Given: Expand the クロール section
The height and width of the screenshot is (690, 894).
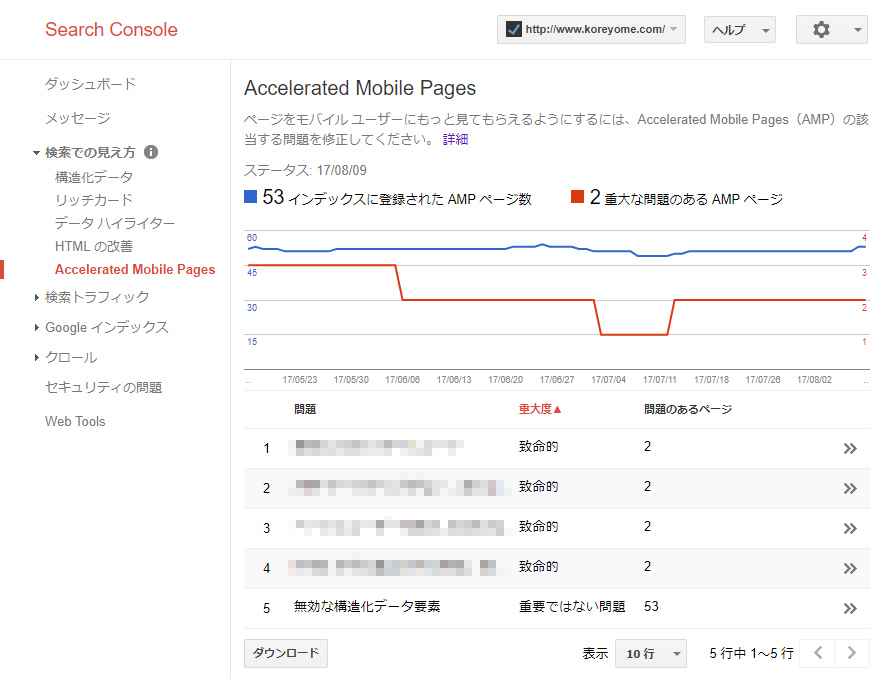Looking at the screenshot, I should pyautogui.click(x=36, y=358).
